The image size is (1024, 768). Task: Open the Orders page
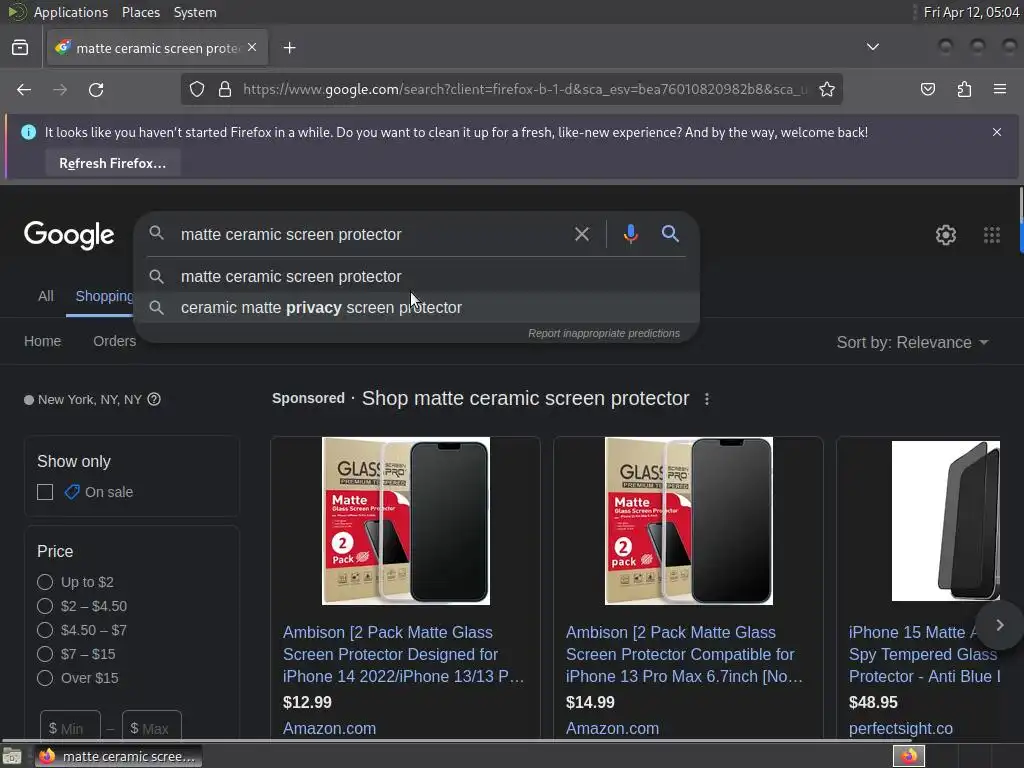pyautogui.click(x=114, y=341)
